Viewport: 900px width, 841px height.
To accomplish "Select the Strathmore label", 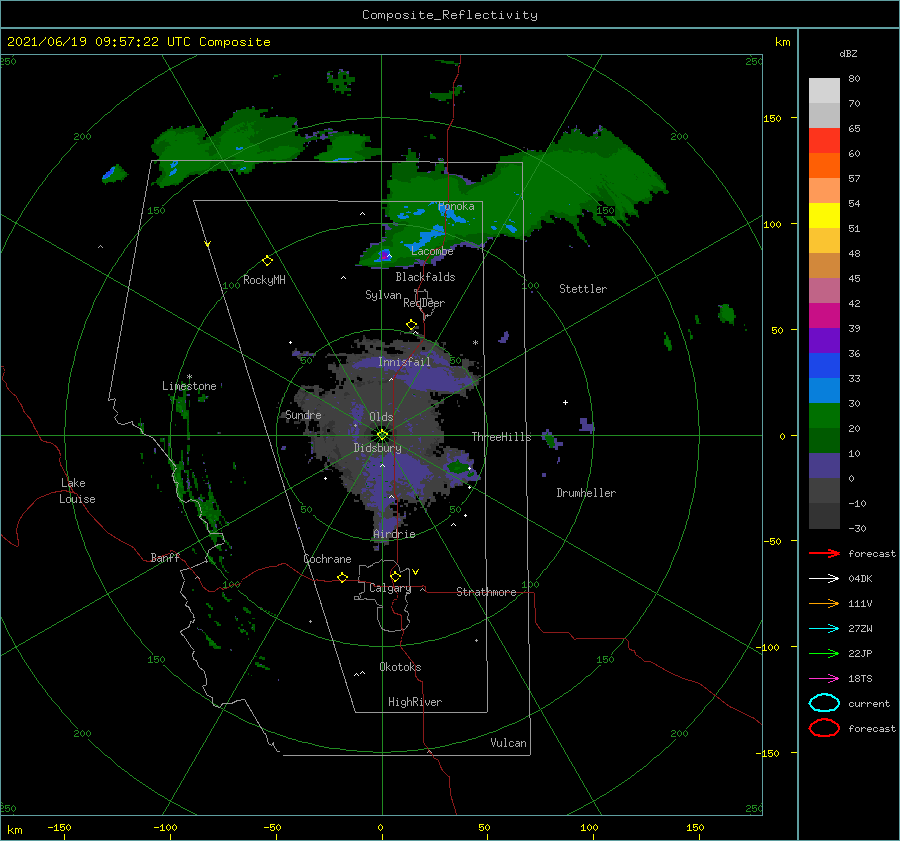I will coord(486,592).
